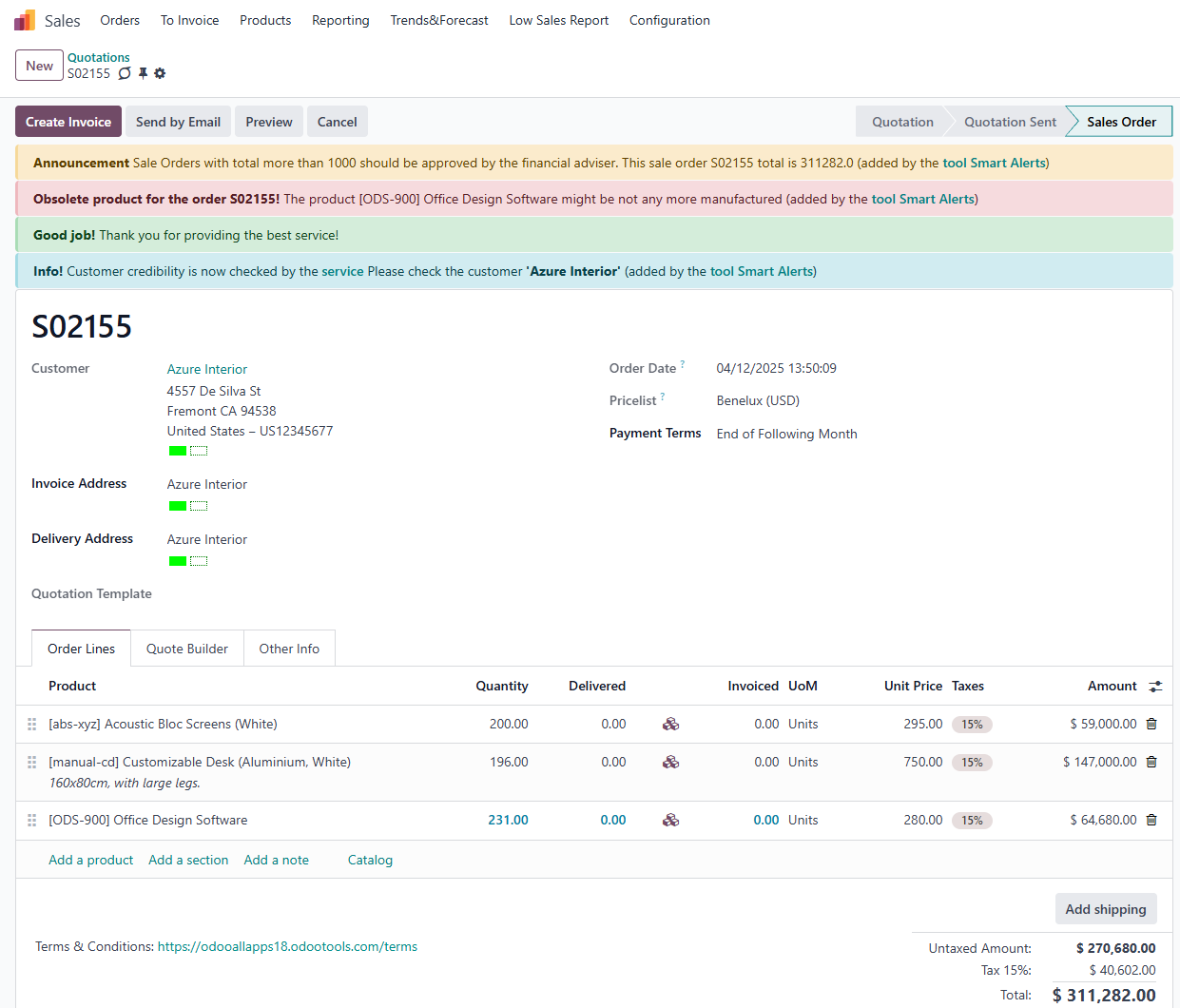
Task: Click the chat bubble icon beside S02155
Action: 125,73
